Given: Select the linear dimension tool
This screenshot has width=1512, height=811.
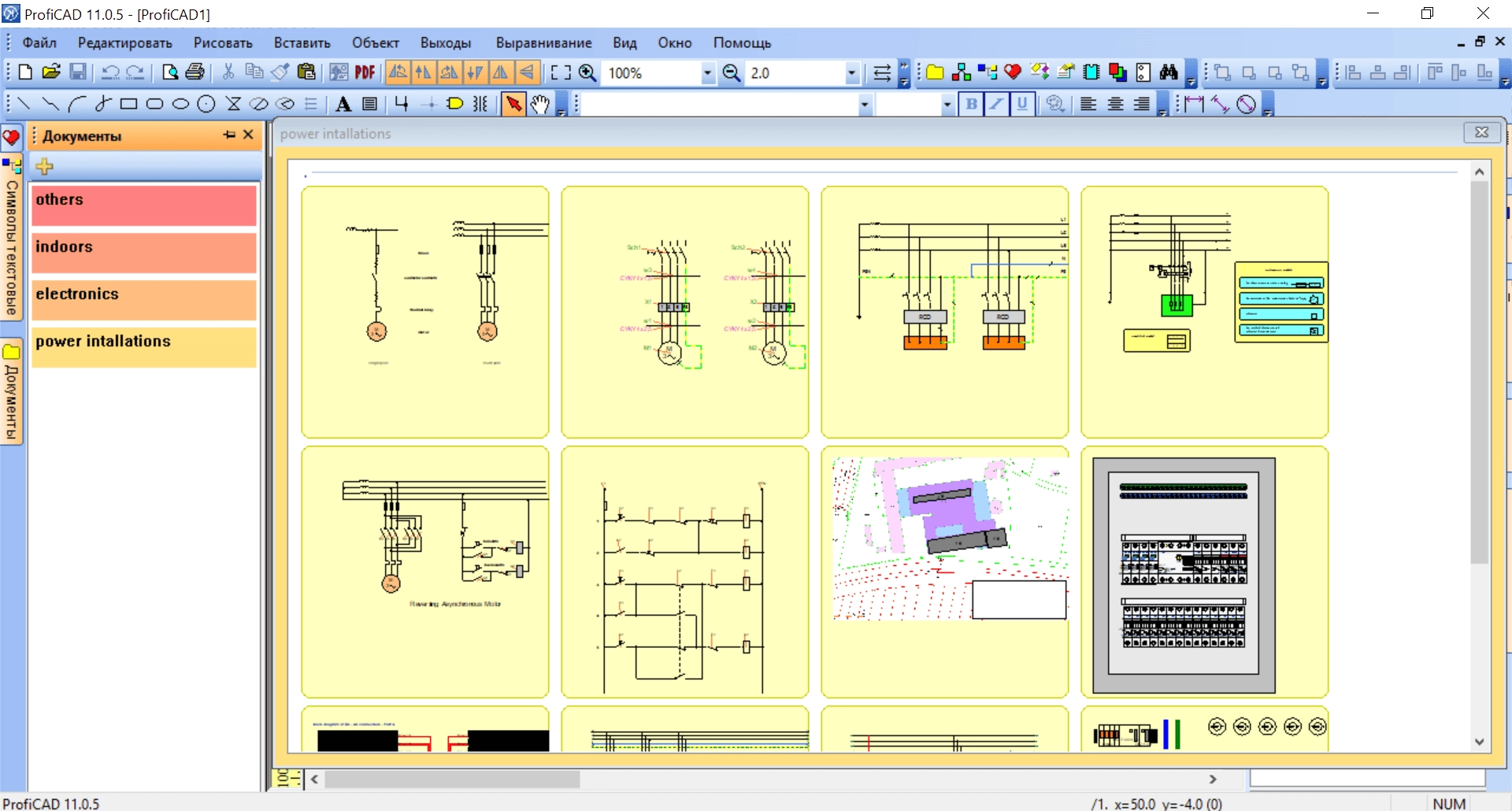Looking at the screenshot, I should click(x=1194, y=104).
